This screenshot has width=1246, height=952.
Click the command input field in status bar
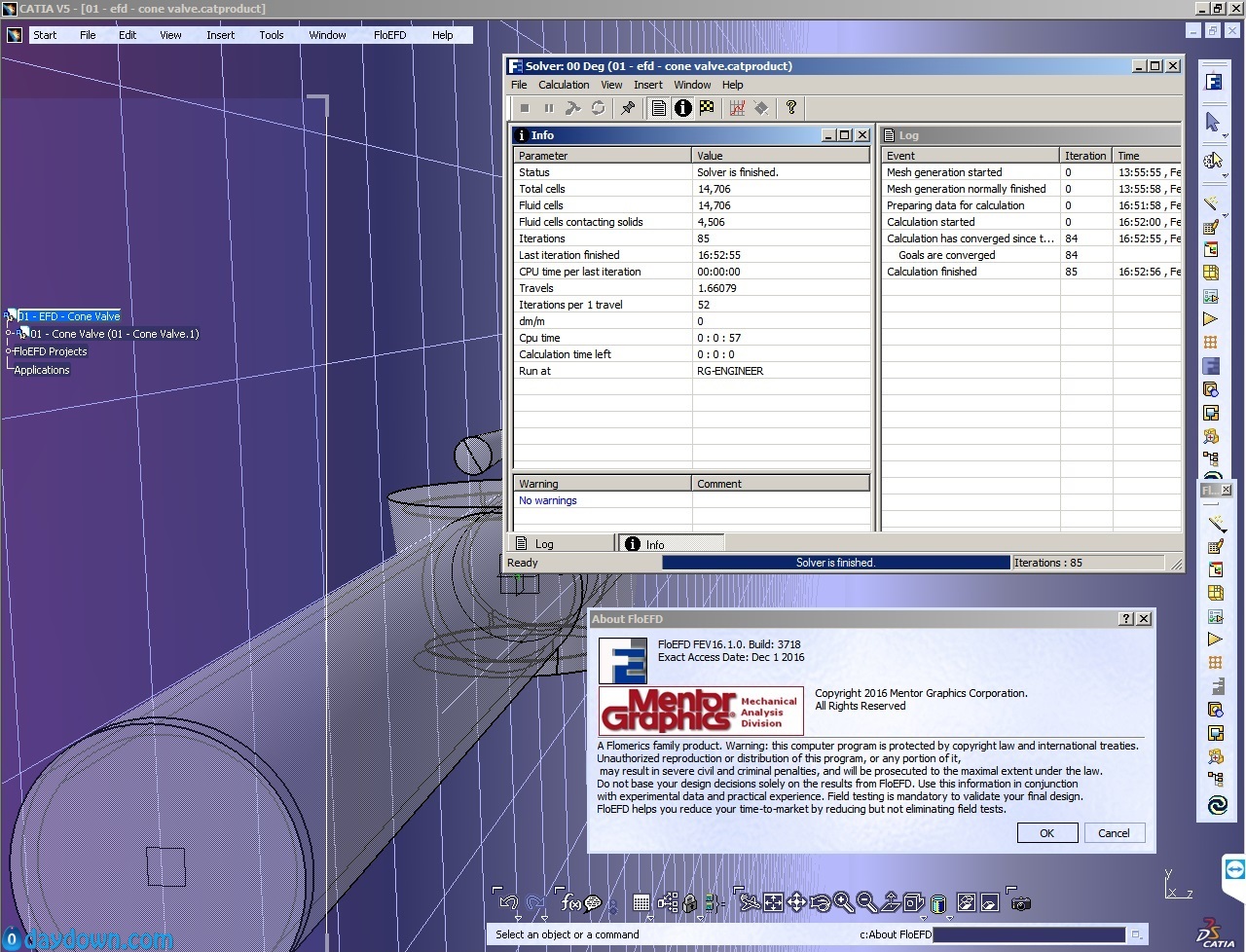(1028, 934)
